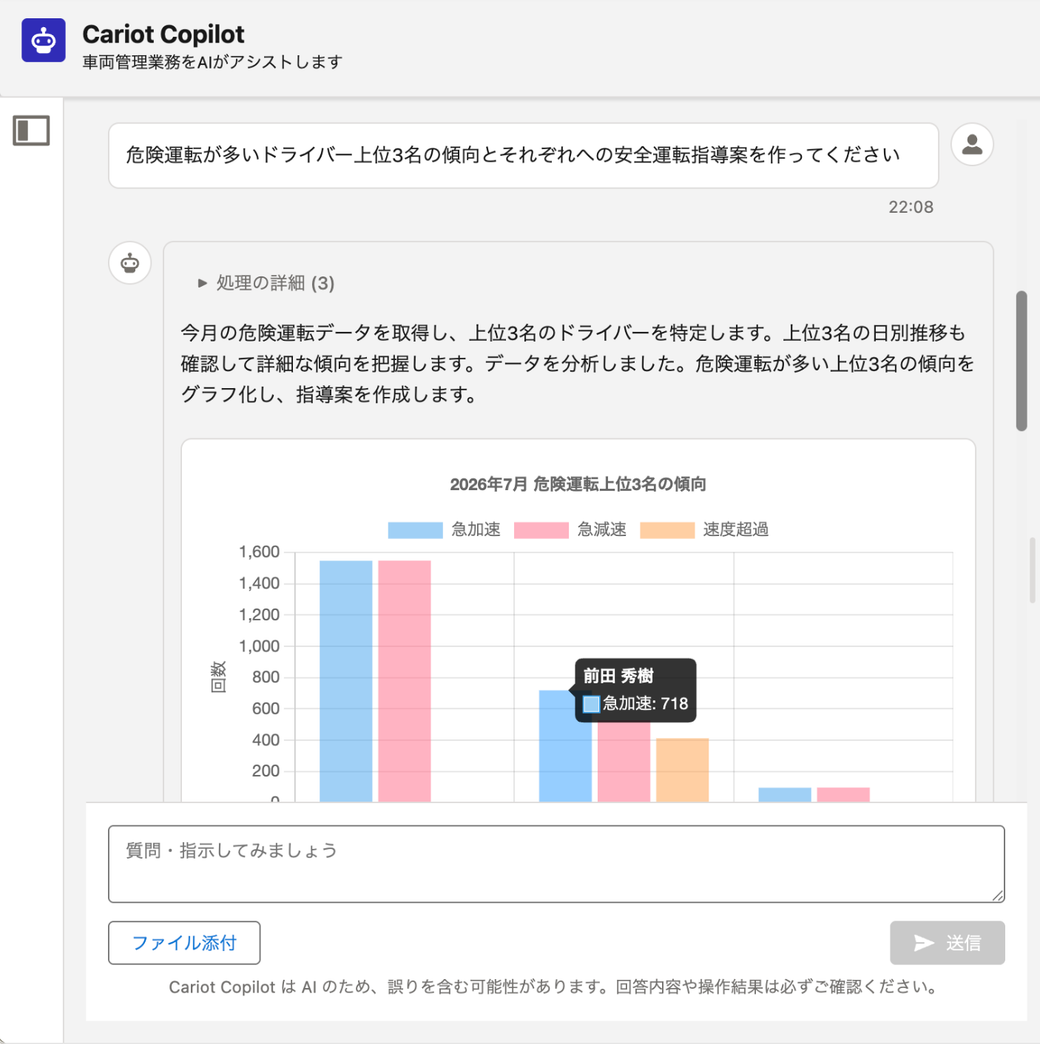
Task: Click the third driver's pink bar
Action: click(843, 794)
